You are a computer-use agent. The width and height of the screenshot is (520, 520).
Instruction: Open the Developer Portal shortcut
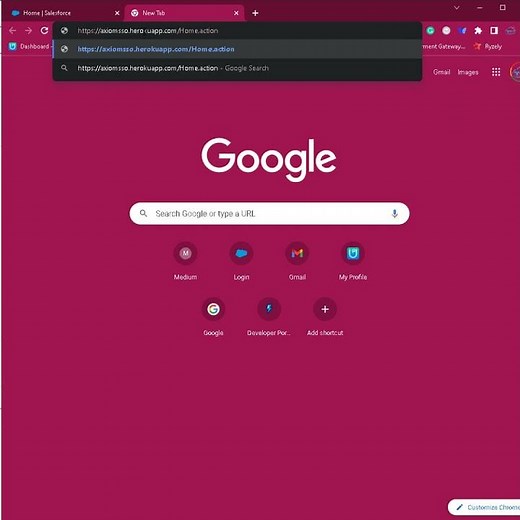[269, 317]
